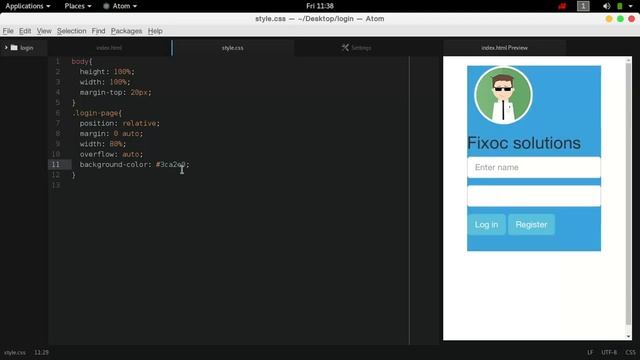
Task: Click the workspace indicator numbered 1
Action: coord(583,6)
